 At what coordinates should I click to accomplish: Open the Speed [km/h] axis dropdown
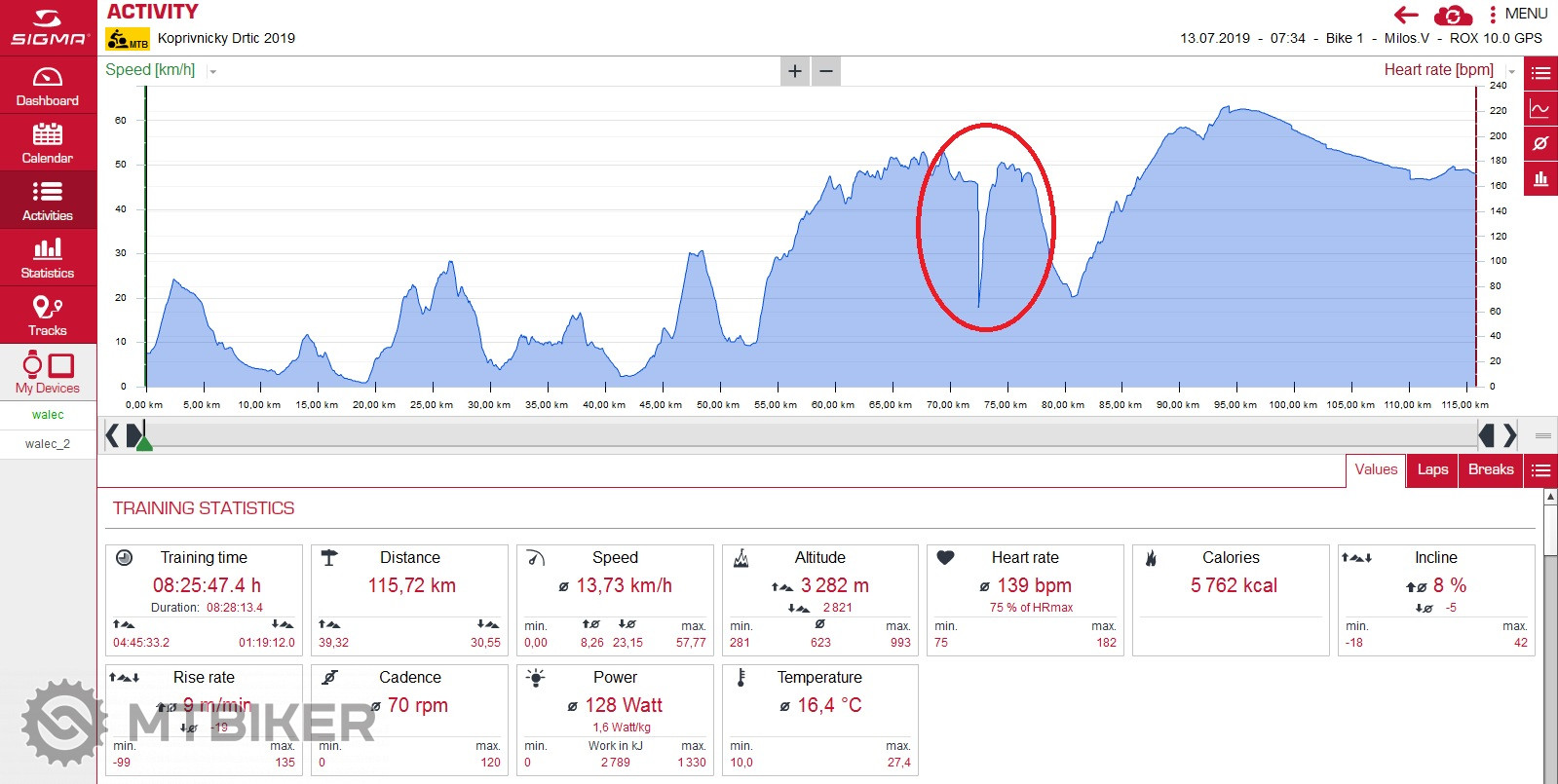pos(212,71)
